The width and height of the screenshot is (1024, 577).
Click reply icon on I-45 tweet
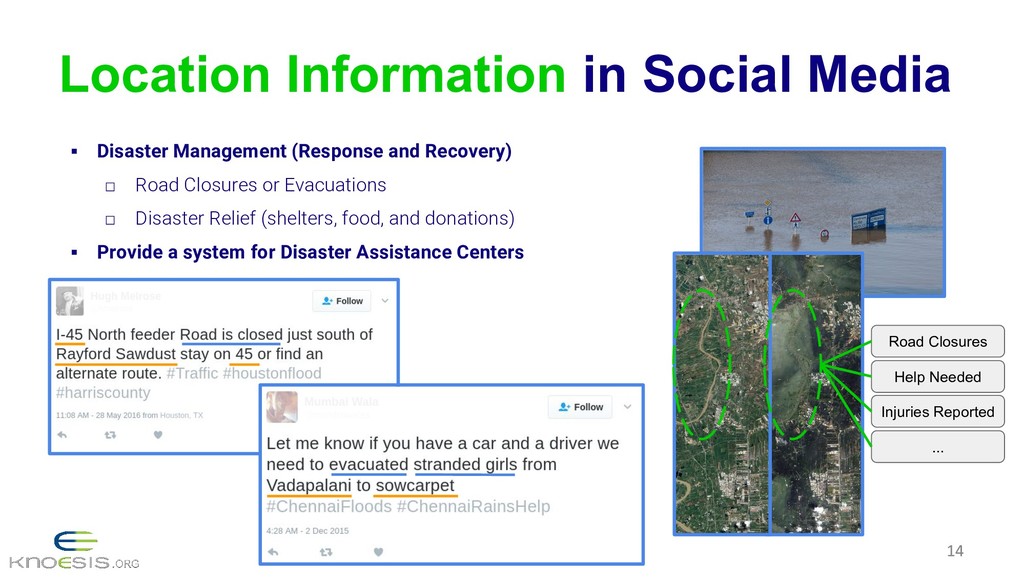tap(62, 435)
